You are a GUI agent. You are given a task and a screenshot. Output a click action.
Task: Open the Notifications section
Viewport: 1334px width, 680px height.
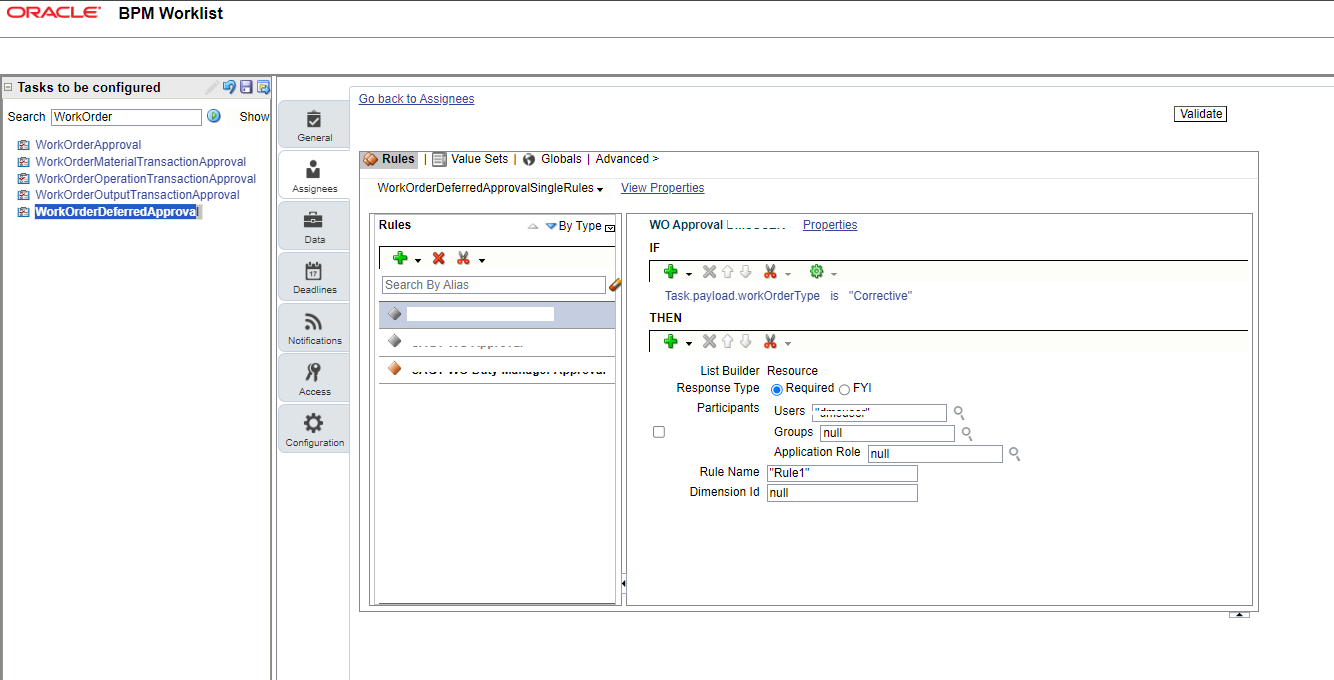[313, 327]
